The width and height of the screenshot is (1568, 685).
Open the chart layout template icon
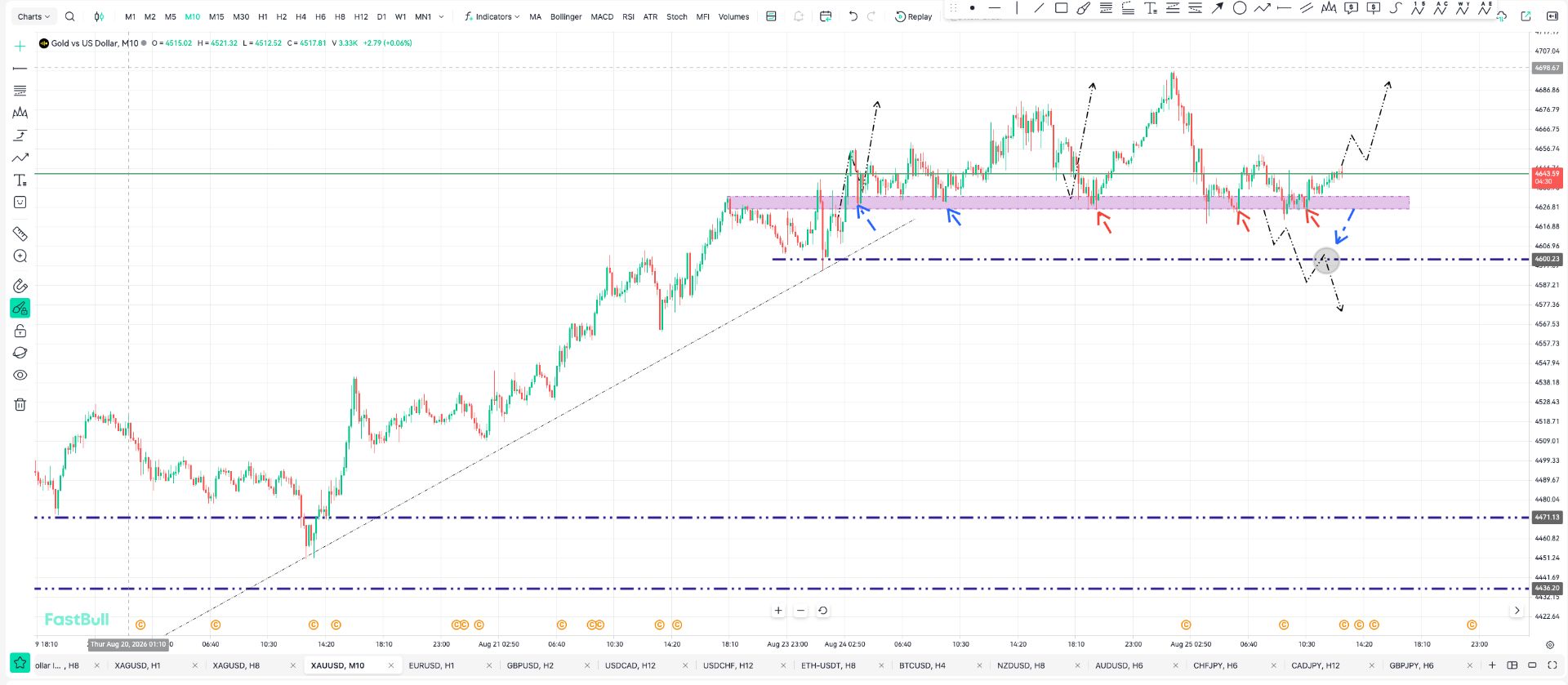[771, 16]
